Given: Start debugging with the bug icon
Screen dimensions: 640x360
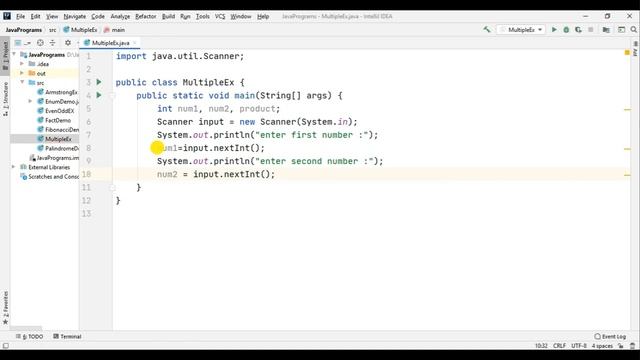Looking at the screenshot, I should pos(566,29).
